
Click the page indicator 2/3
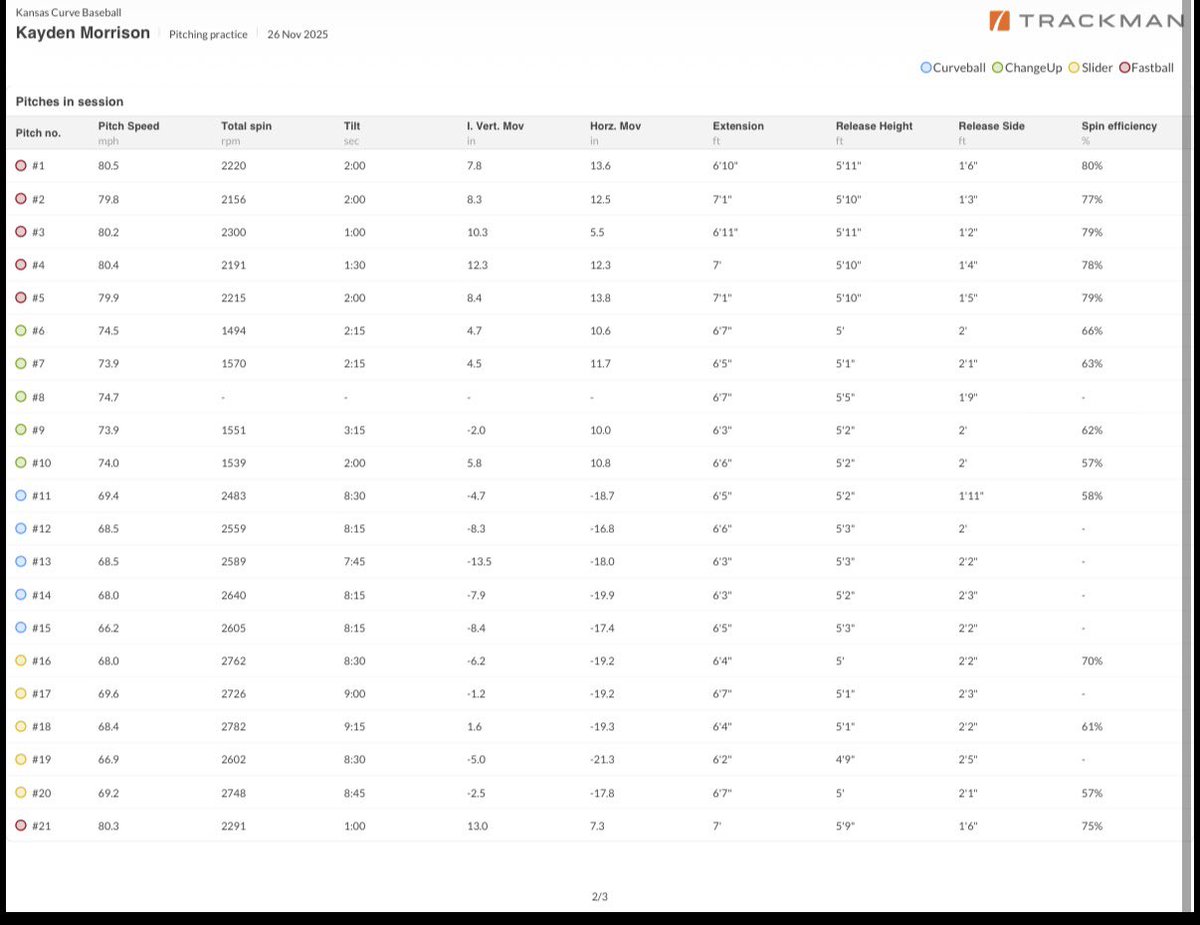pos(600,896)
